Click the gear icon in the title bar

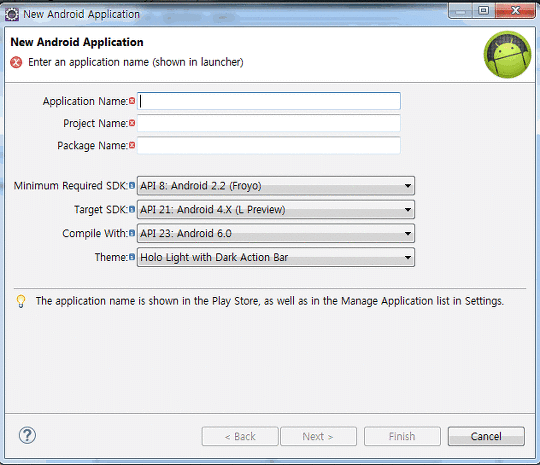[x=12, y=14]
